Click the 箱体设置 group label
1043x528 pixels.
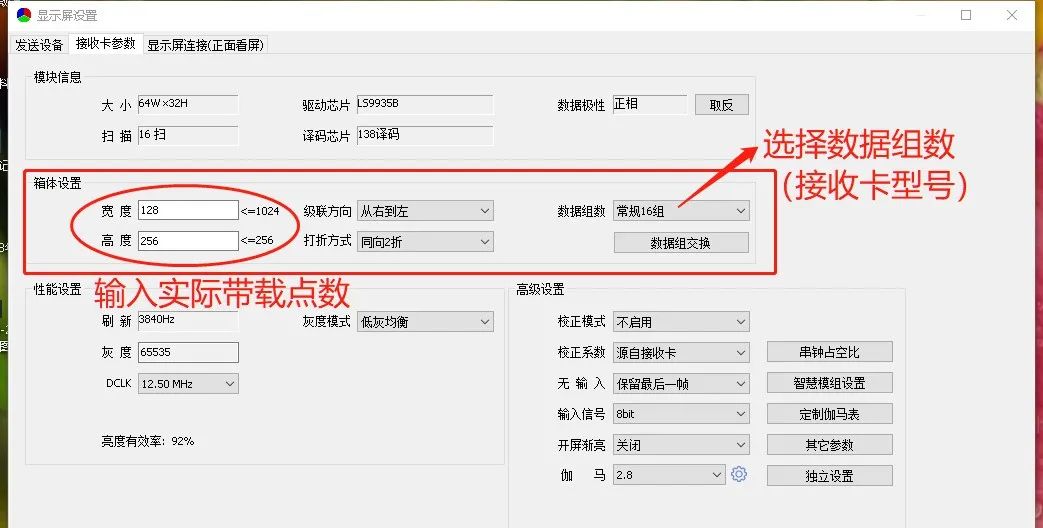click(57, 184)
